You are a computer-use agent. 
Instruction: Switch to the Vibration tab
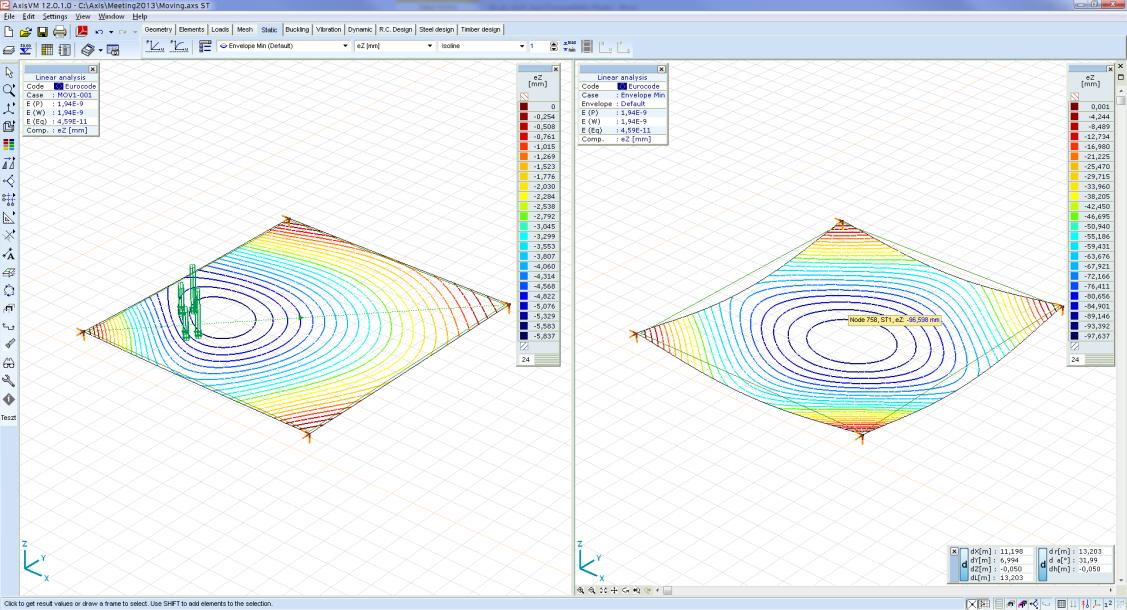point(328,29)
